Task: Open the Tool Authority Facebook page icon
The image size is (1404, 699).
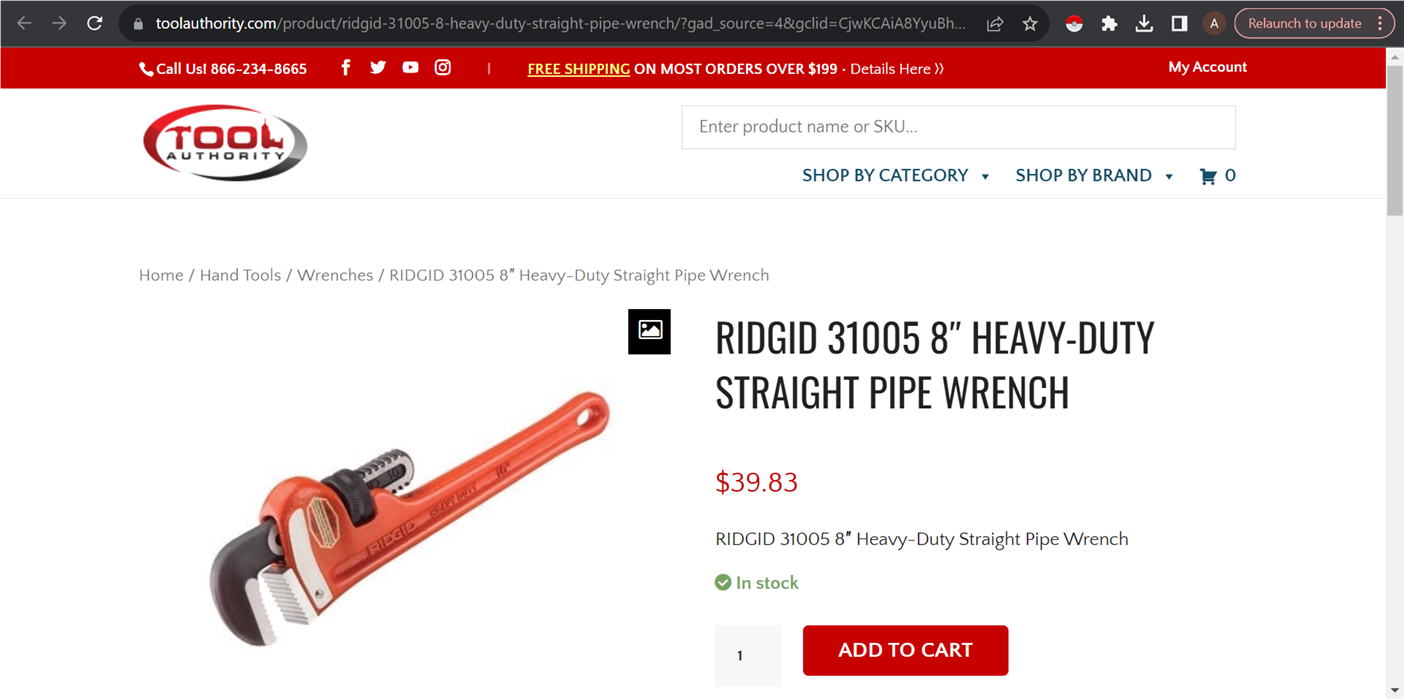Action: click(x=346, y=67)
